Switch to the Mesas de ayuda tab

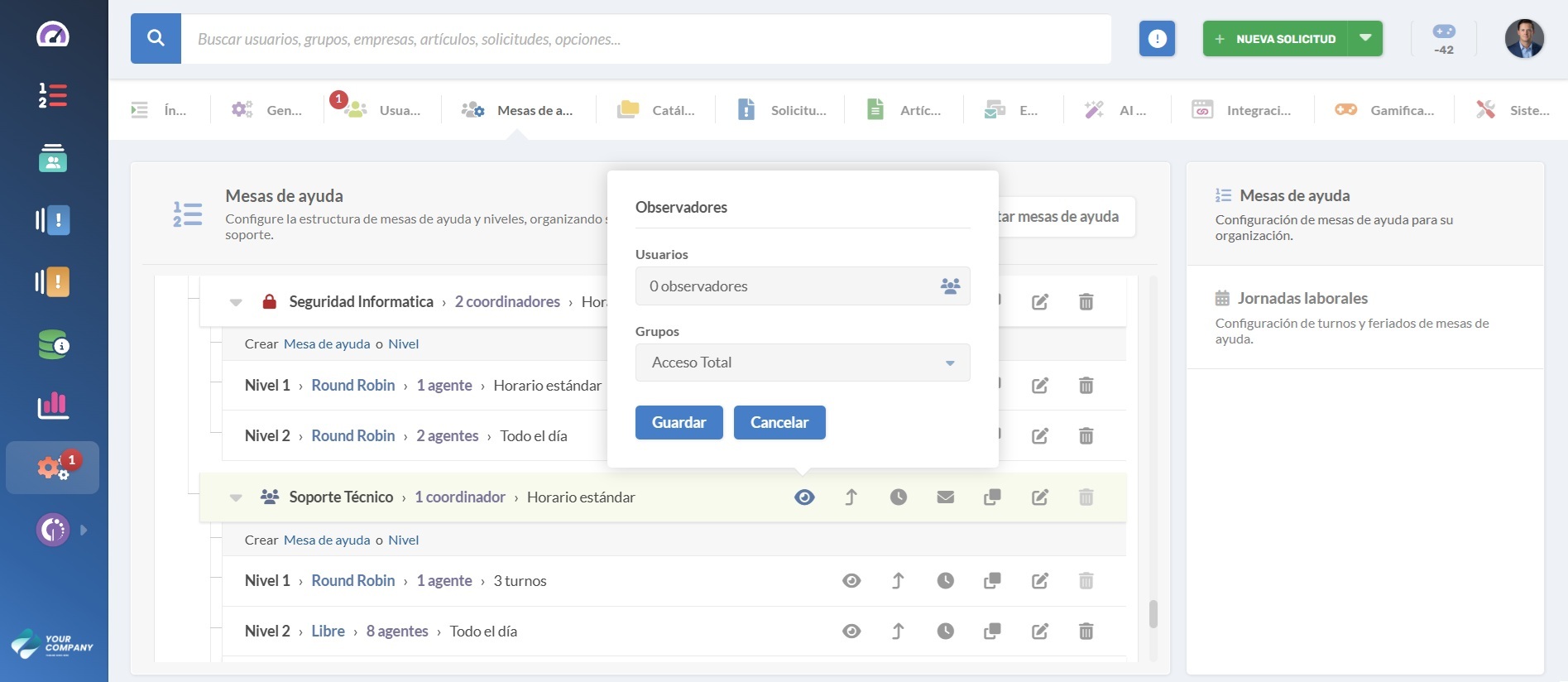(517, 110)
